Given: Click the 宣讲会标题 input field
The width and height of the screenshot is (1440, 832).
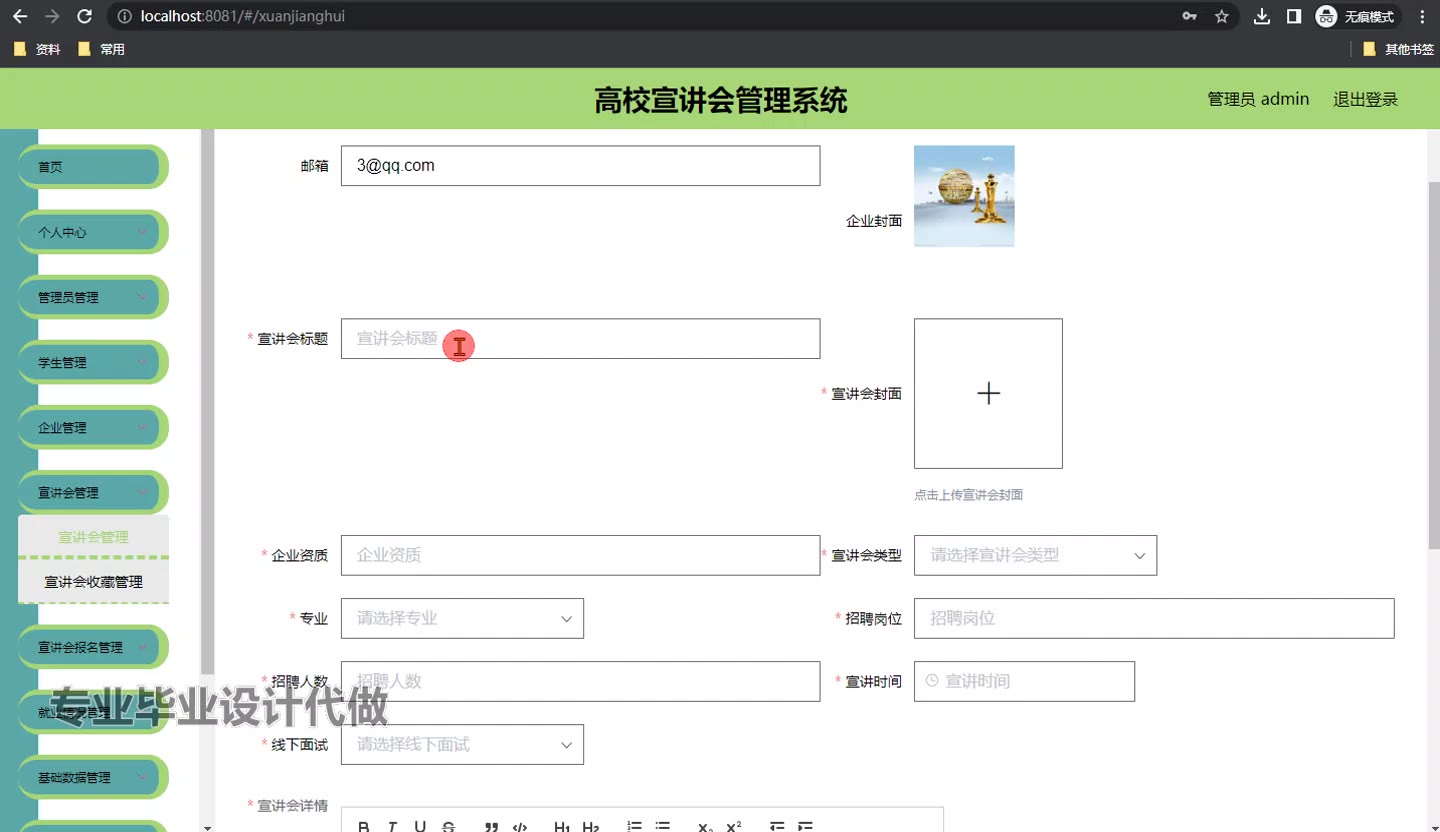Looking at the screenshot, I should pos(580,338).
